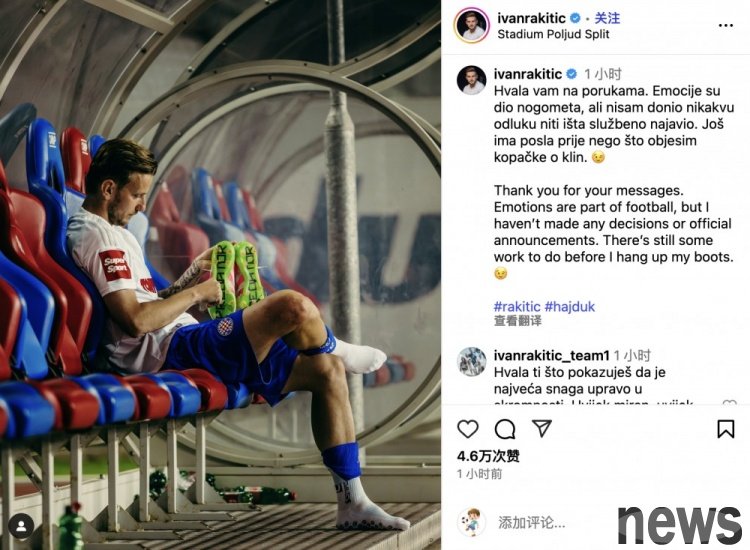The height and width of the screenshot is (550, 750).
Task: Open the #hajduk hashtag
Action: 570,307
